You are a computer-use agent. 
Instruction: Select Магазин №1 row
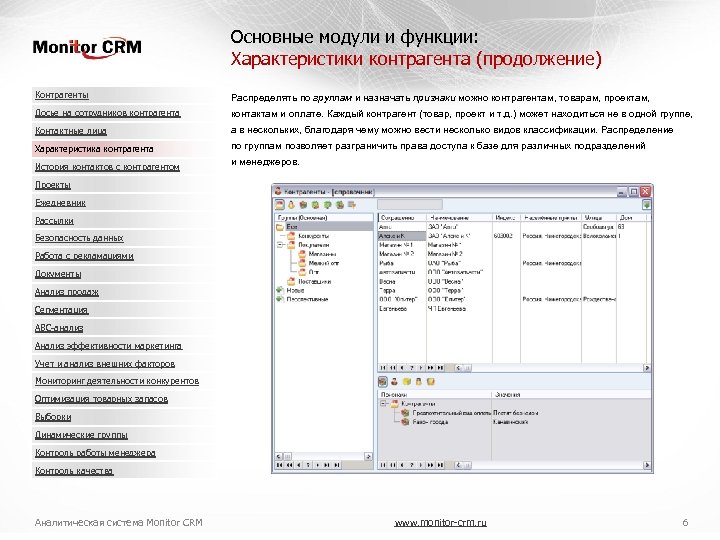pos(396,245)
